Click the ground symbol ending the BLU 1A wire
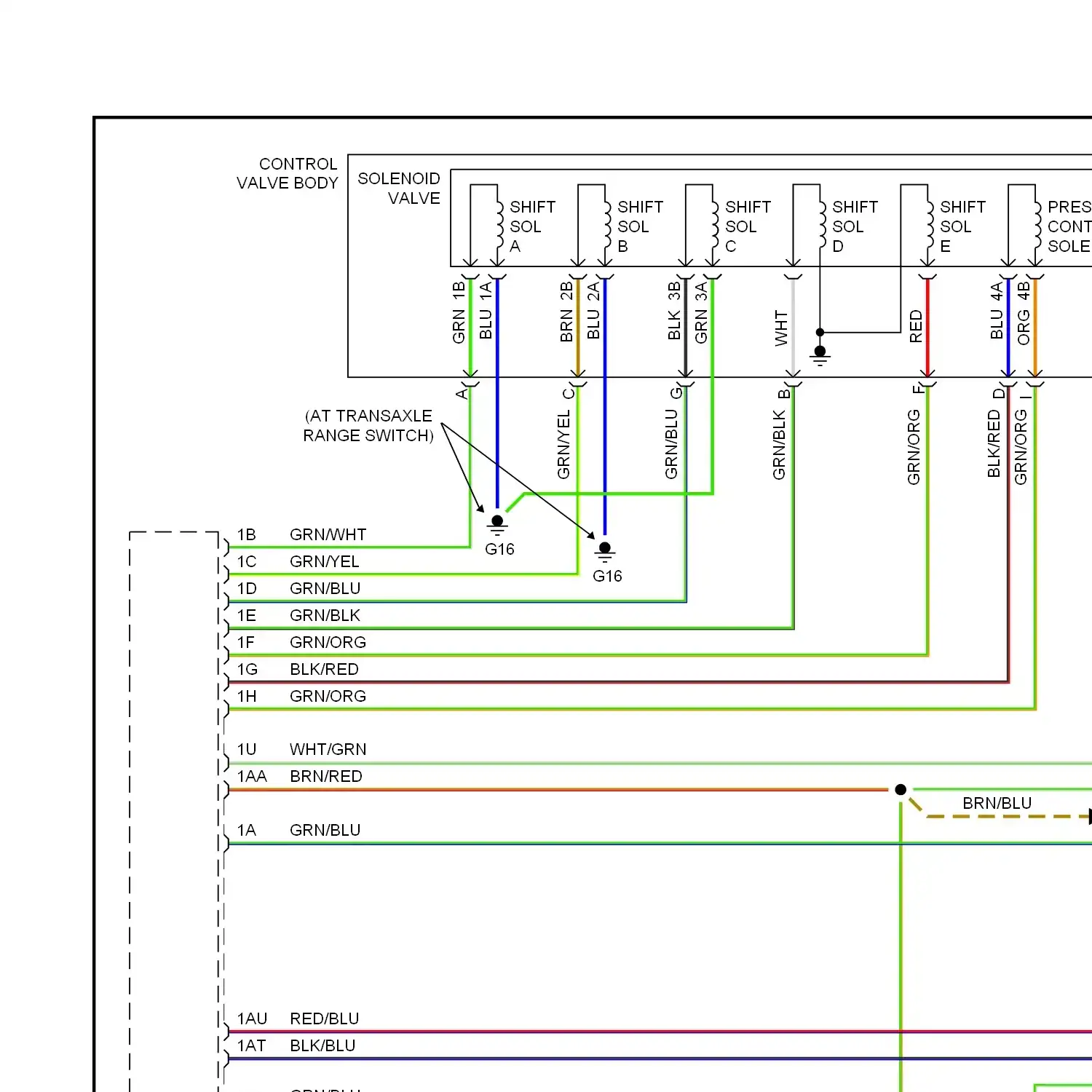1092x1092 pixels. 498,526
